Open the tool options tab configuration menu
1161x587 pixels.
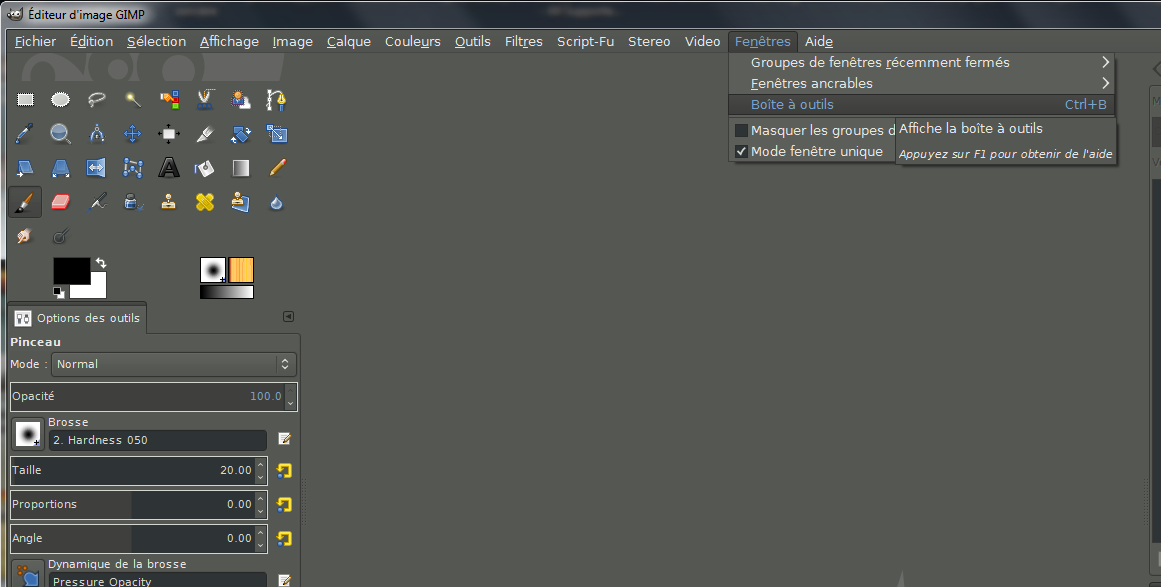point(289,317)
